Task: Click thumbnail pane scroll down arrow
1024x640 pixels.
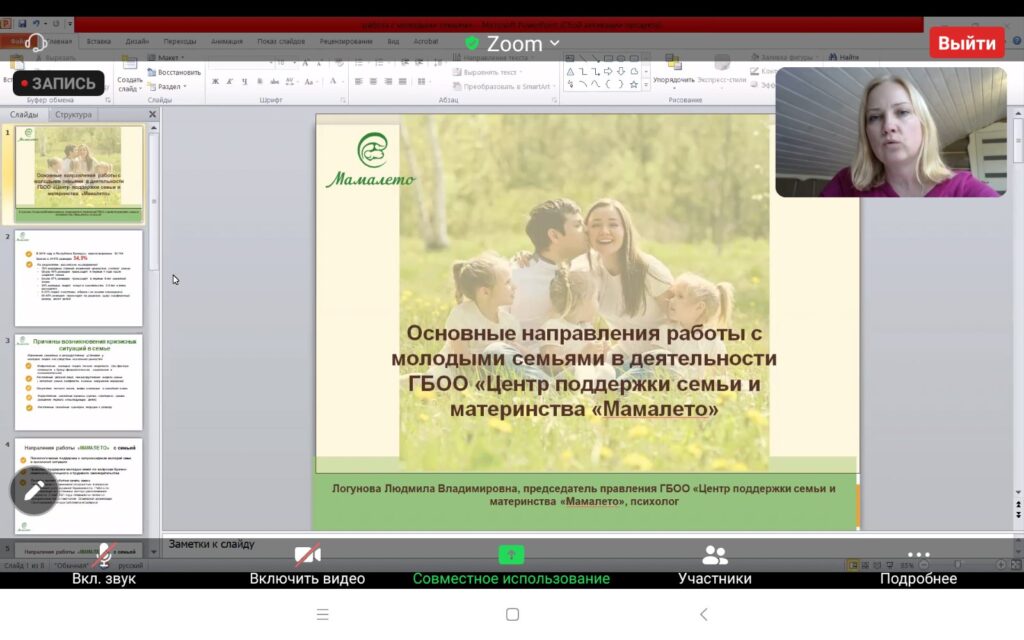Action: coord(154,552)
